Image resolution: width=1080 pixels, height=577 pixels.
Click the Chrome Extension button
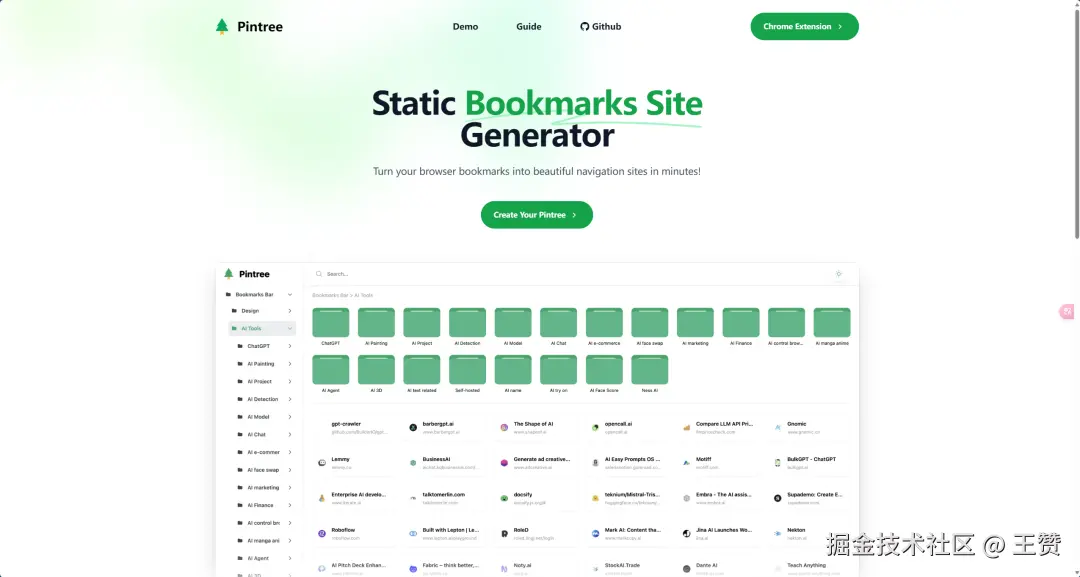pyautogui.click(x=804, y=27)
